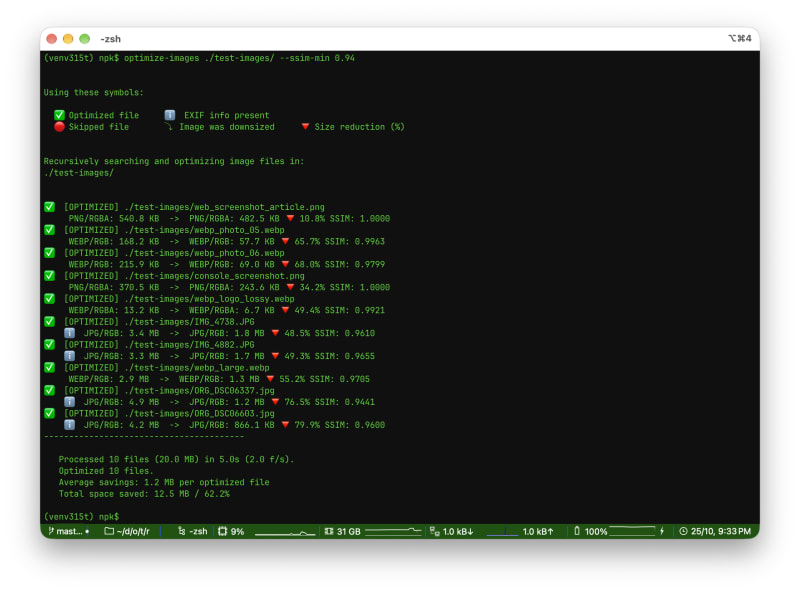Click the Image was downsized arrow icon

click(x=168, y=127)
